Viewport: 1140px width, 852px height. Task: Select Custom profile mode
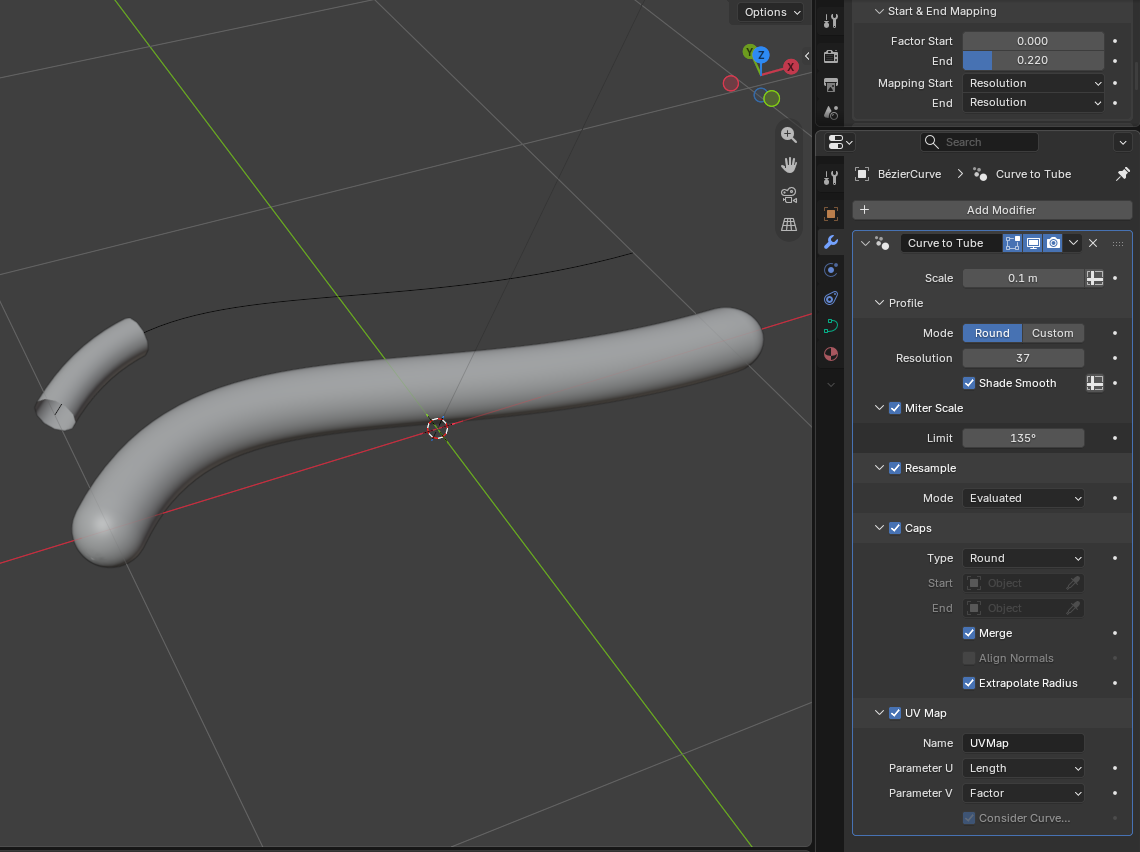pos(1053,333)
